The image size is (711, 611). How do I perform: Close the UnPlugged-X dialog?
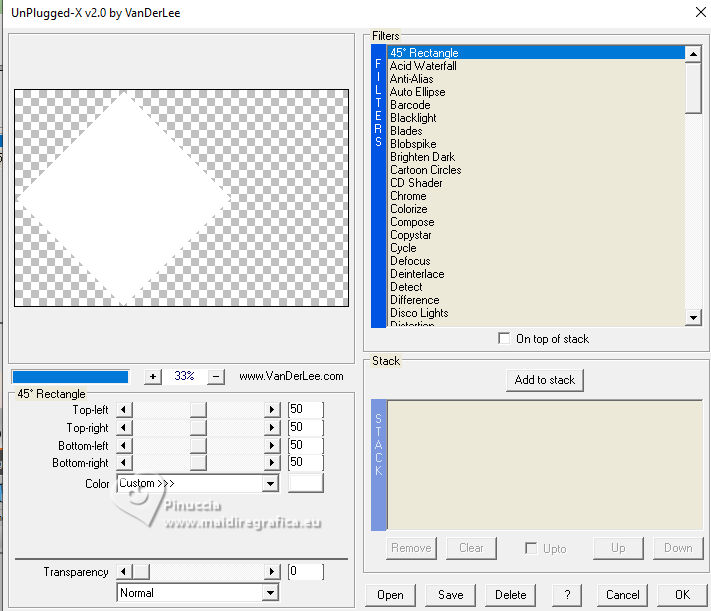pyautogui.click(x=701, y=12)
